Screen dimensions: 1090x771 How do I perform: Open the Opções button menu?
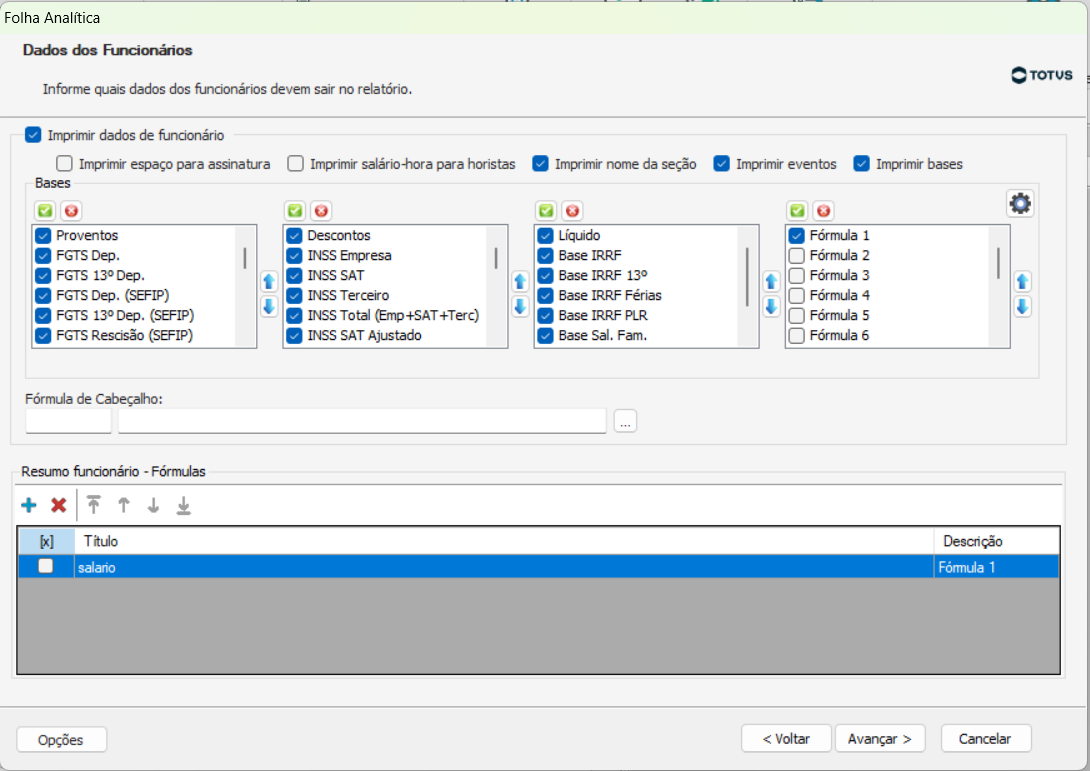click(x=62, y=740)
